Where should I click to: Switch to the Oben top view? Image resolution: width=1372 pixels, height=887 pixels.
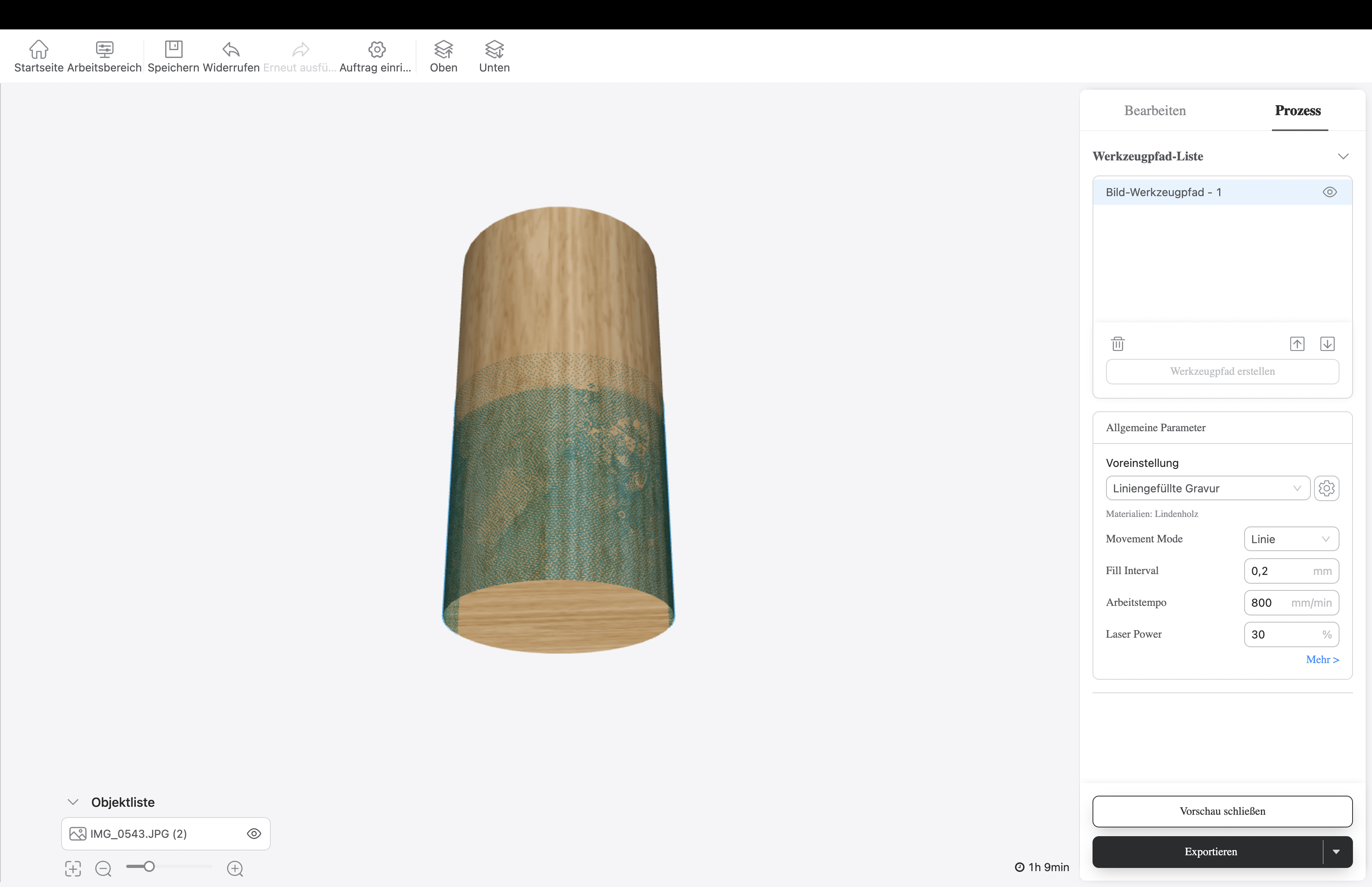(443, 50)
